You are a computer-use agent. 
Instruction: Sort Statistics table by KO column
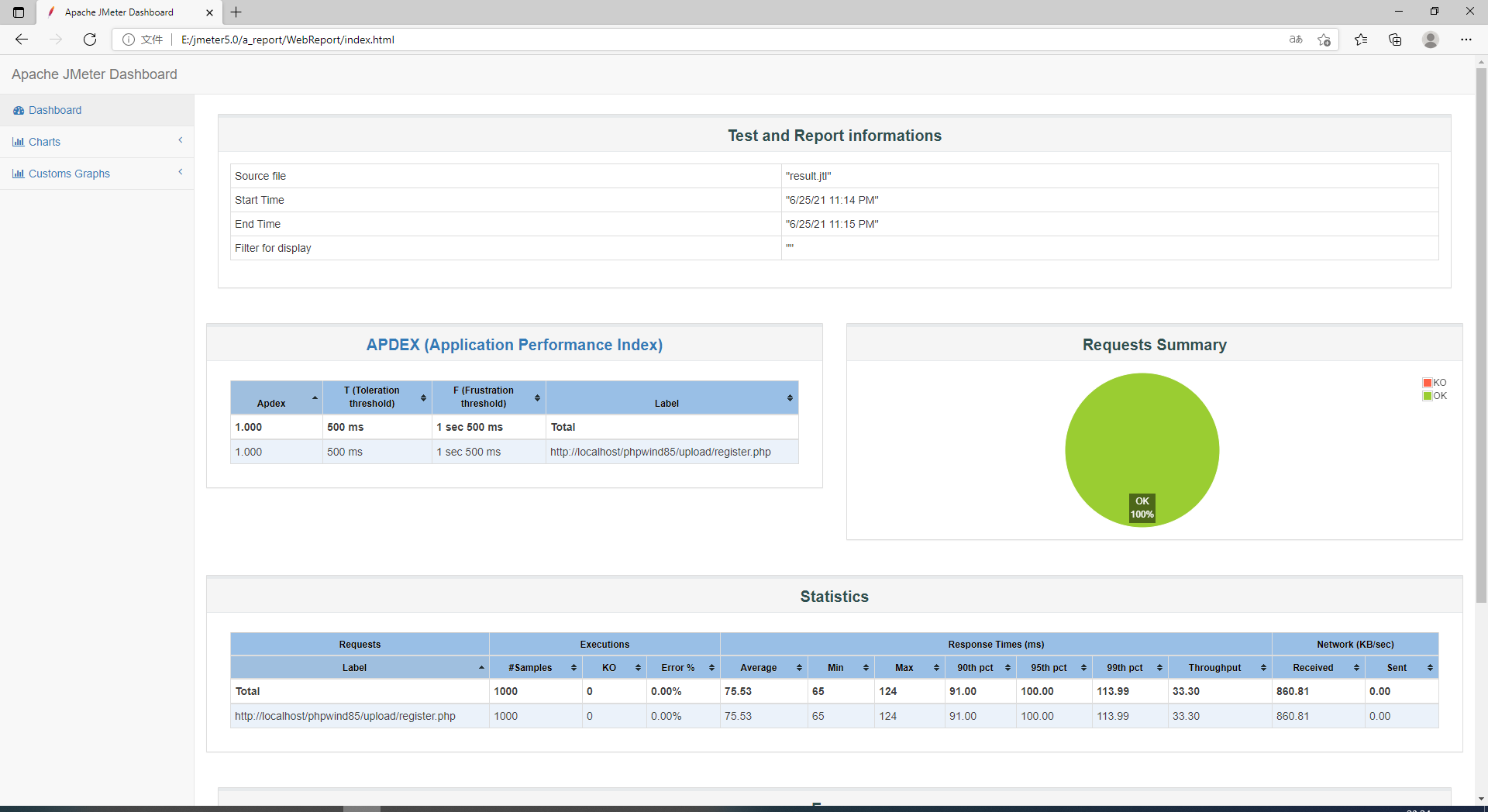click(614, 668)
